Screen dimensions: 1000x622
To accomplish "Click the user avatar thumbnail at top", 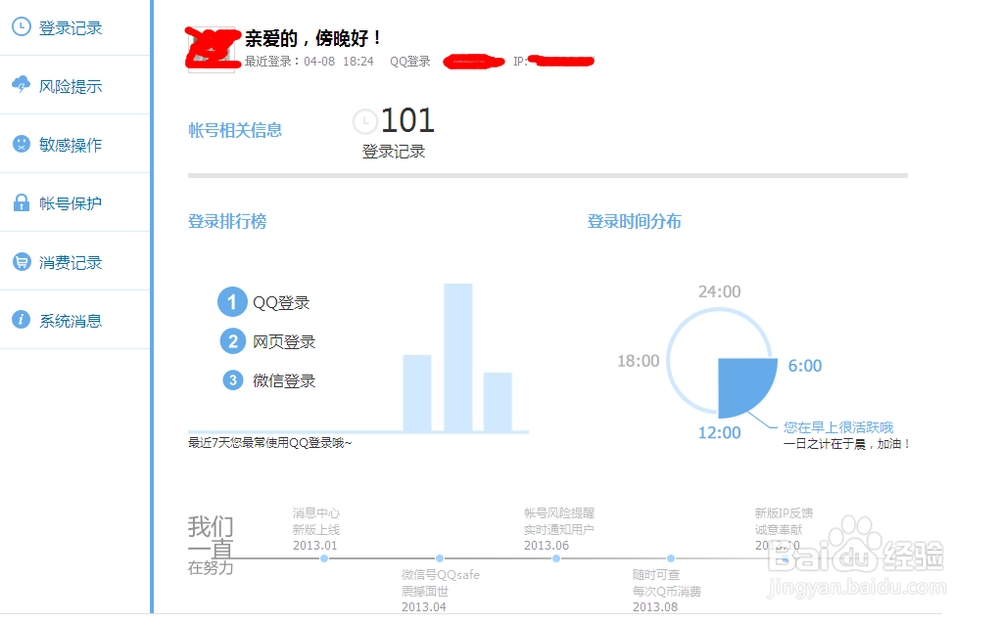I will click(x=211, y=50).
